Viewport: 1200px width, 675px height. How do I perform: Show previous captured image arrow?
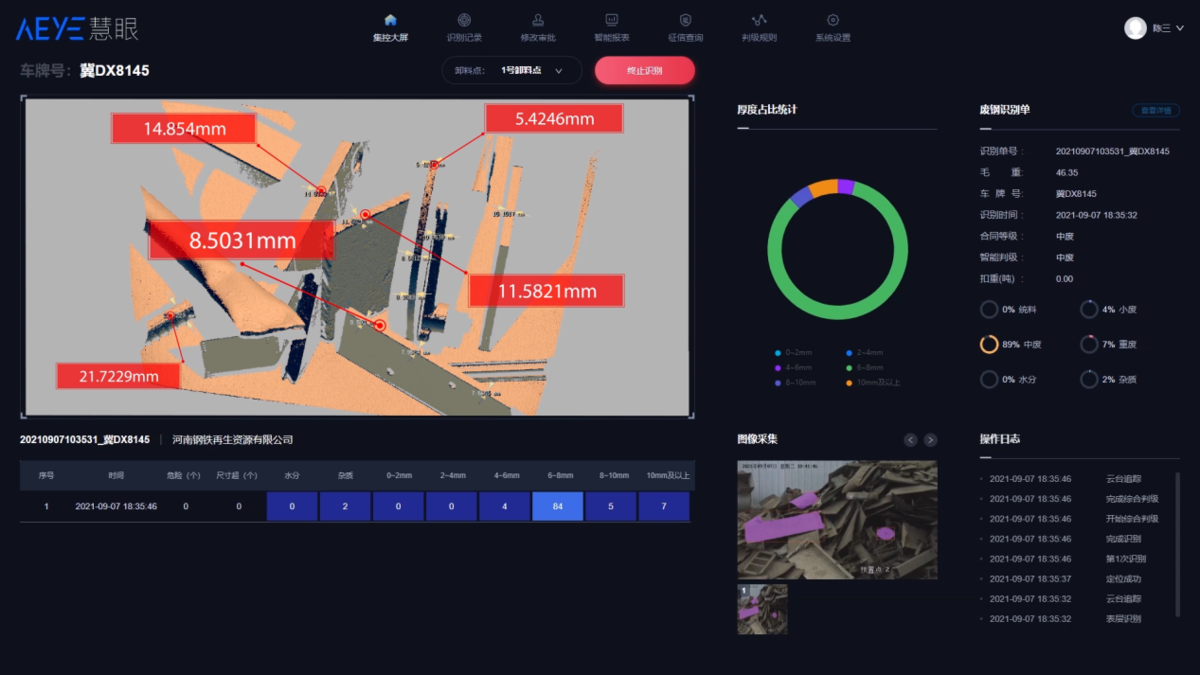click(x=911, y=440)
